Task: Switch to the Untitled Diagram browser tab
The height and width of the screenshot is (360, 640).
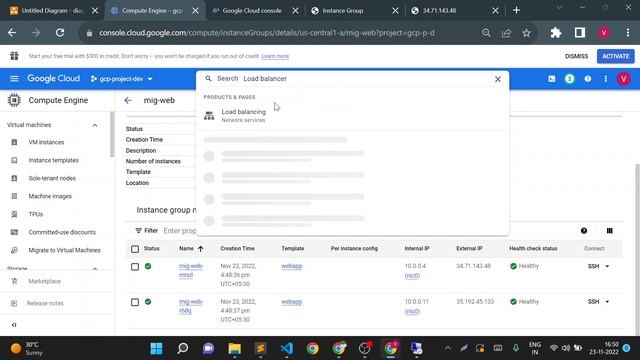Action: click(x=51, y=11)
